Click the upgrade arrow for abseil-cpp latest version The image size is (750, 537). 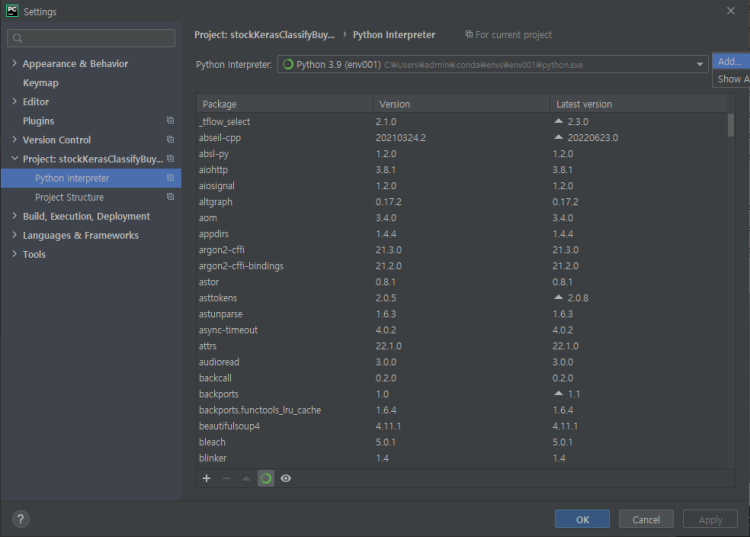pos(558,137)
